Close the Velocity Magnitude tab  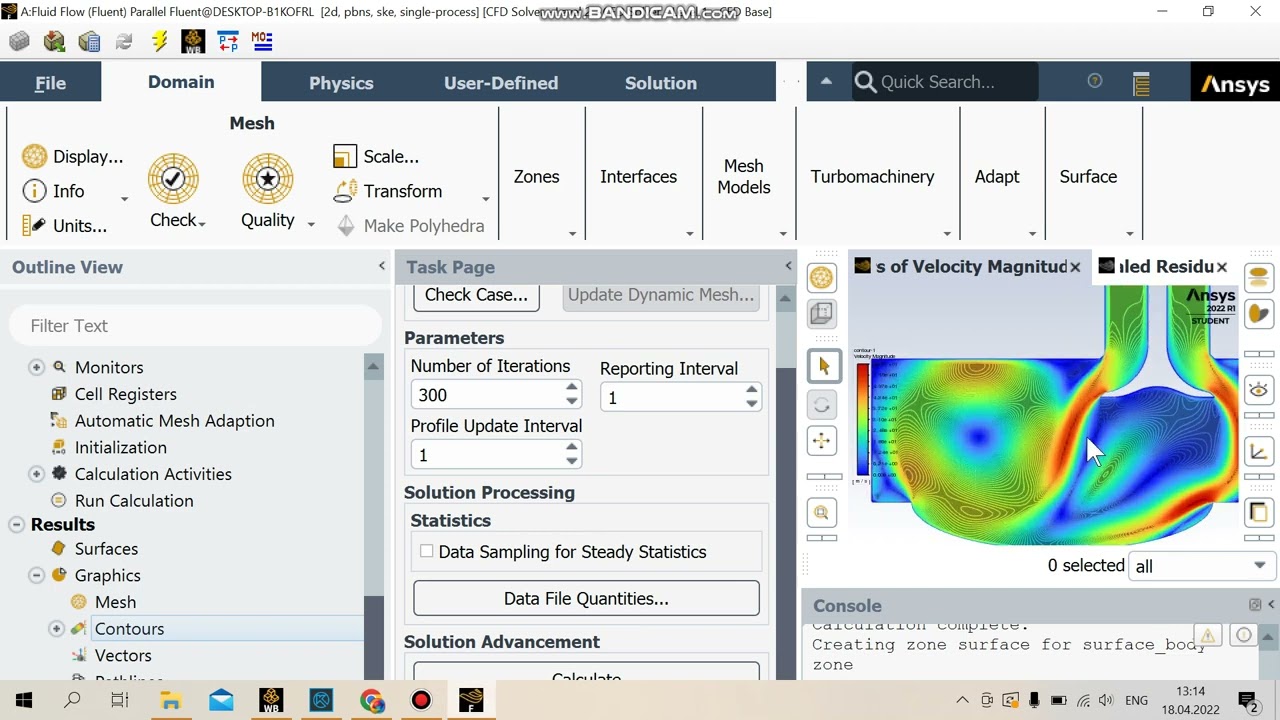1075,267
